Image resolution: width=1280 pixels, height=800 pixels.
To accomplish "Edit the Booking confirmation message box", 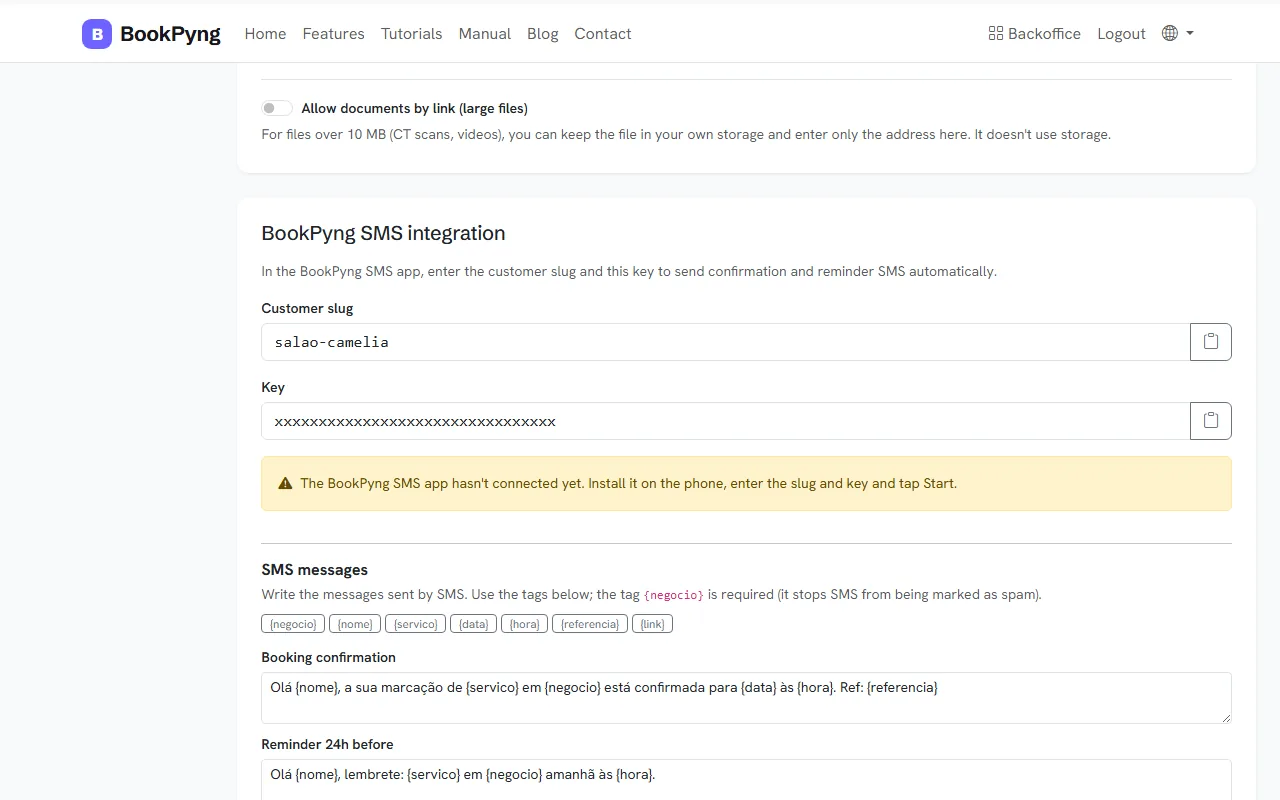I will point(746,698).
